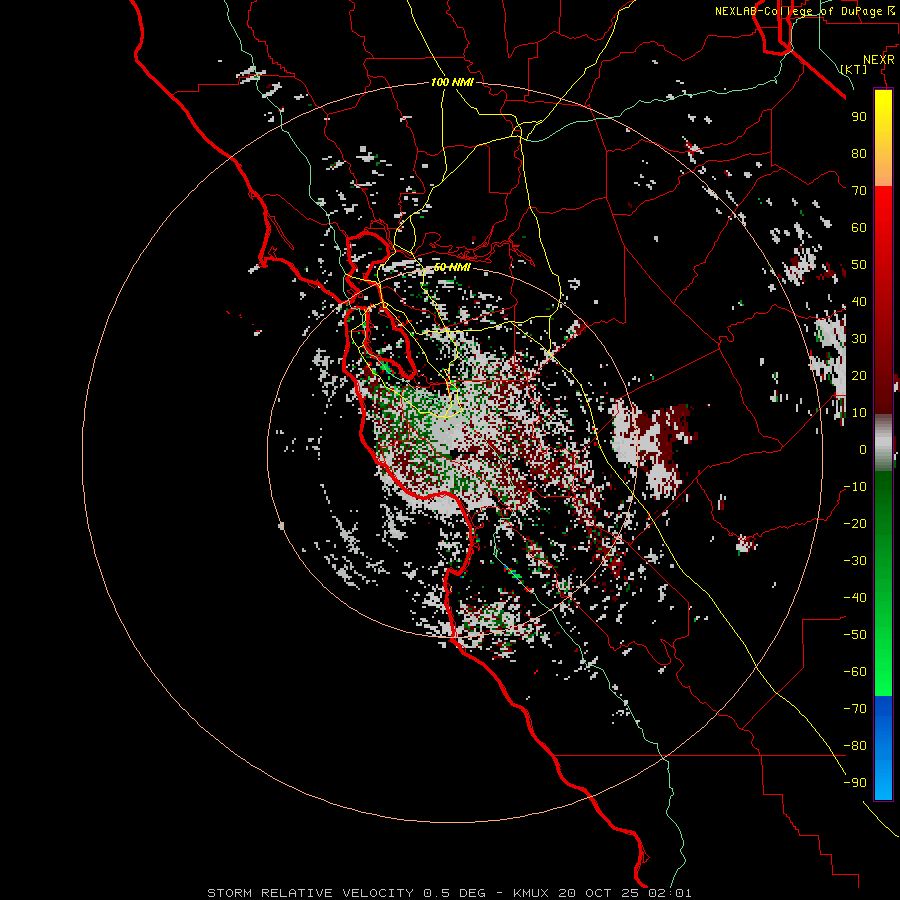Screen dimensions: 900x900
Task: Click the 70 value on the velocity scale
Action: pyautogui.click(x=859, y=191)
